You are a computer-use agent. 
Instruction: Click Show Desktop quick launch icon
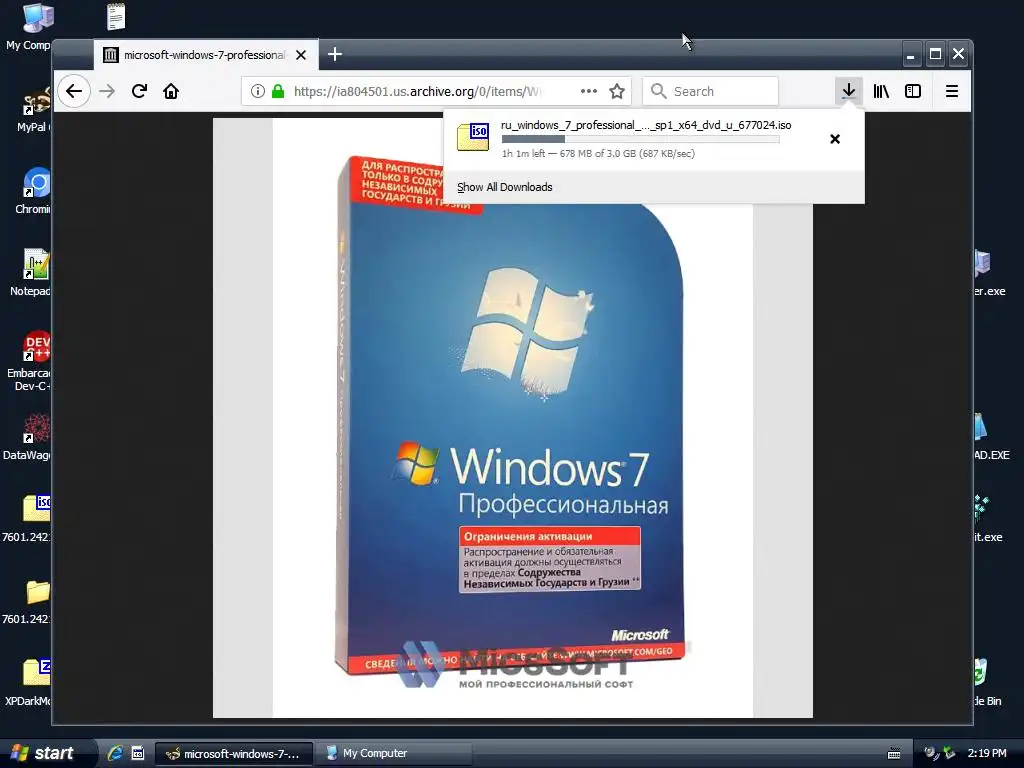tap(138, 753)
